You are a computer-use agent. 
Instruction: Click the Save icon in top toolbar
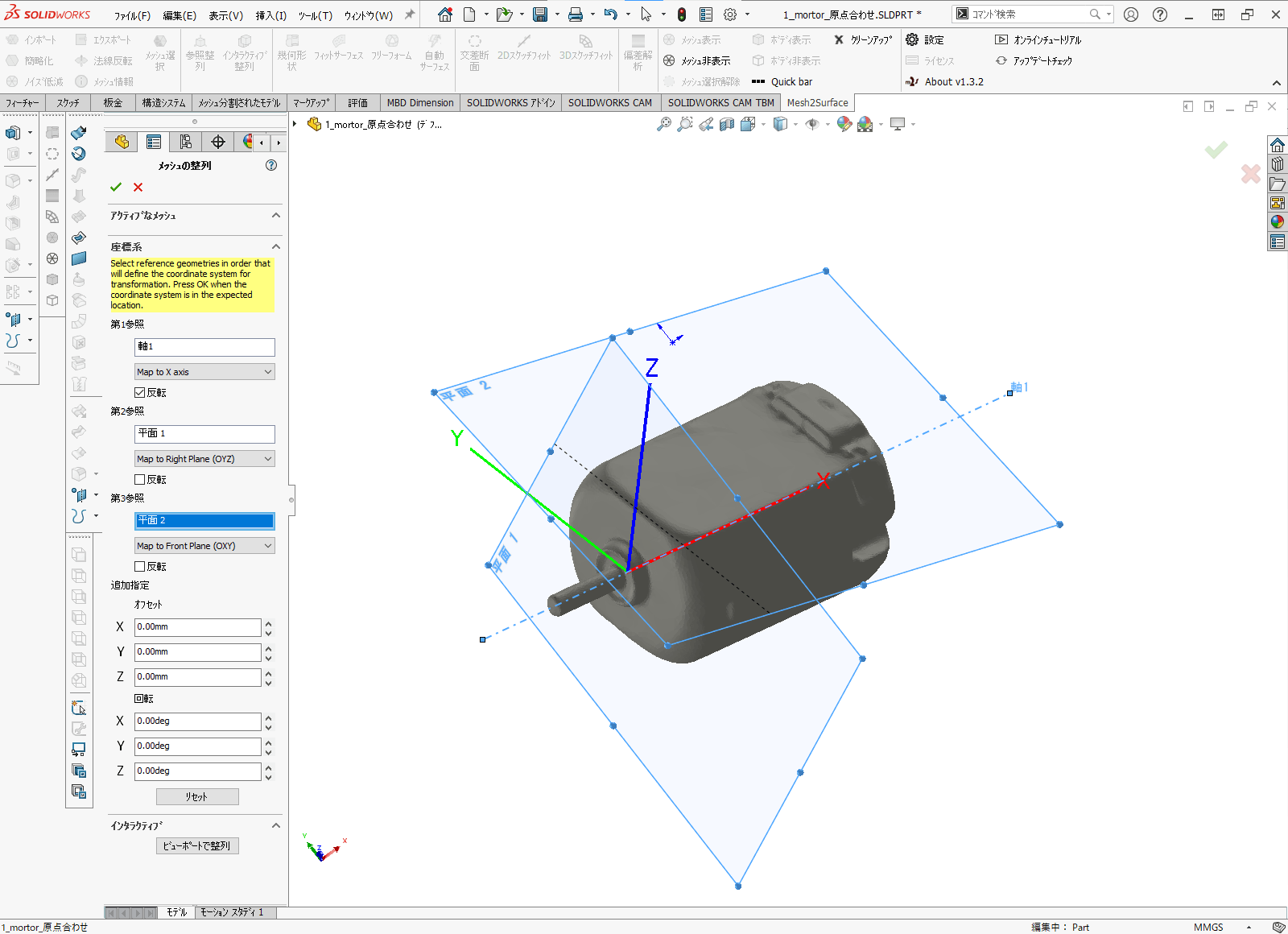(540, 14)
